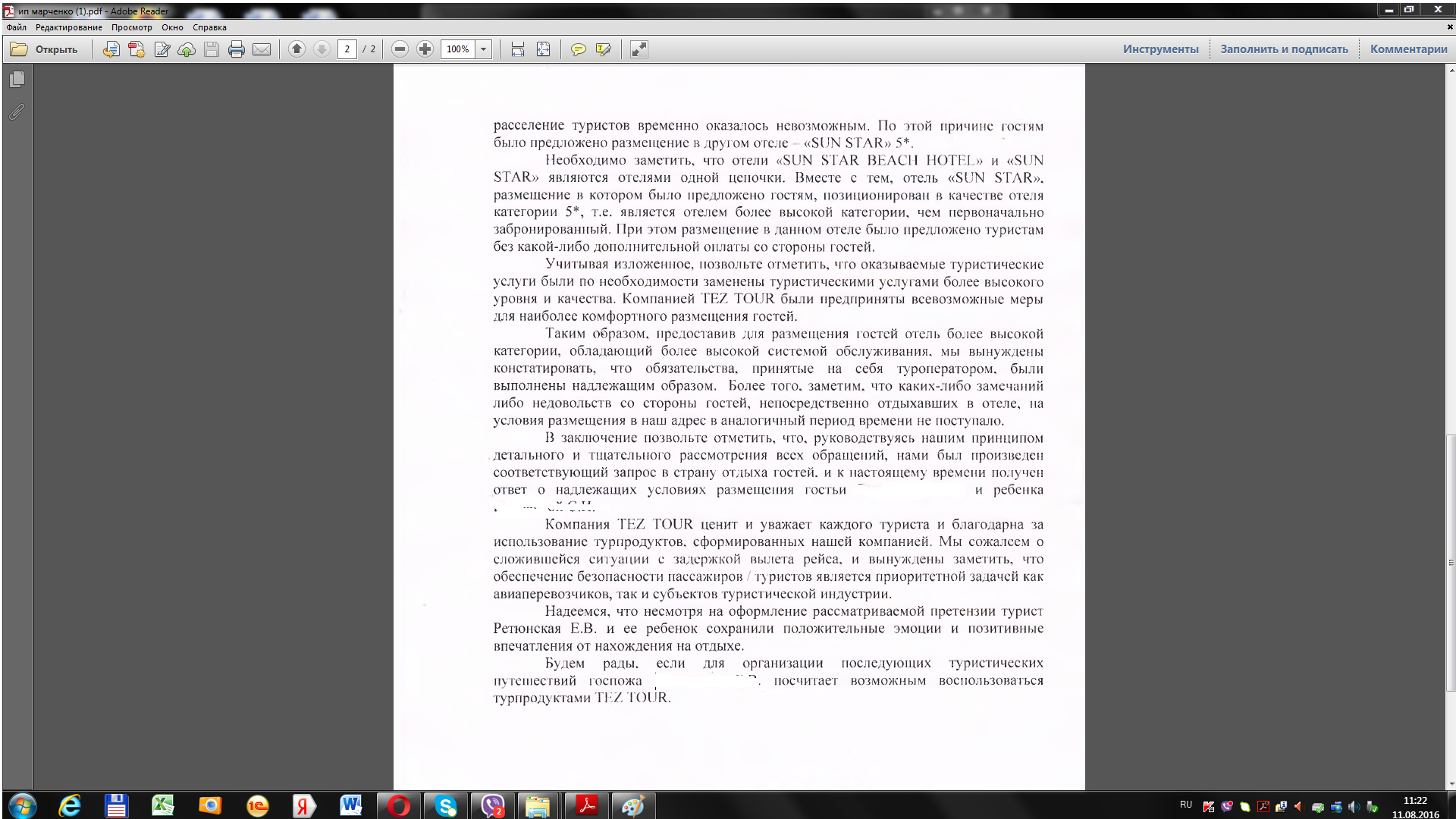Toggle the read mode expand arrows icon
The image size is (1456, 819).
[x=639, y=49]
